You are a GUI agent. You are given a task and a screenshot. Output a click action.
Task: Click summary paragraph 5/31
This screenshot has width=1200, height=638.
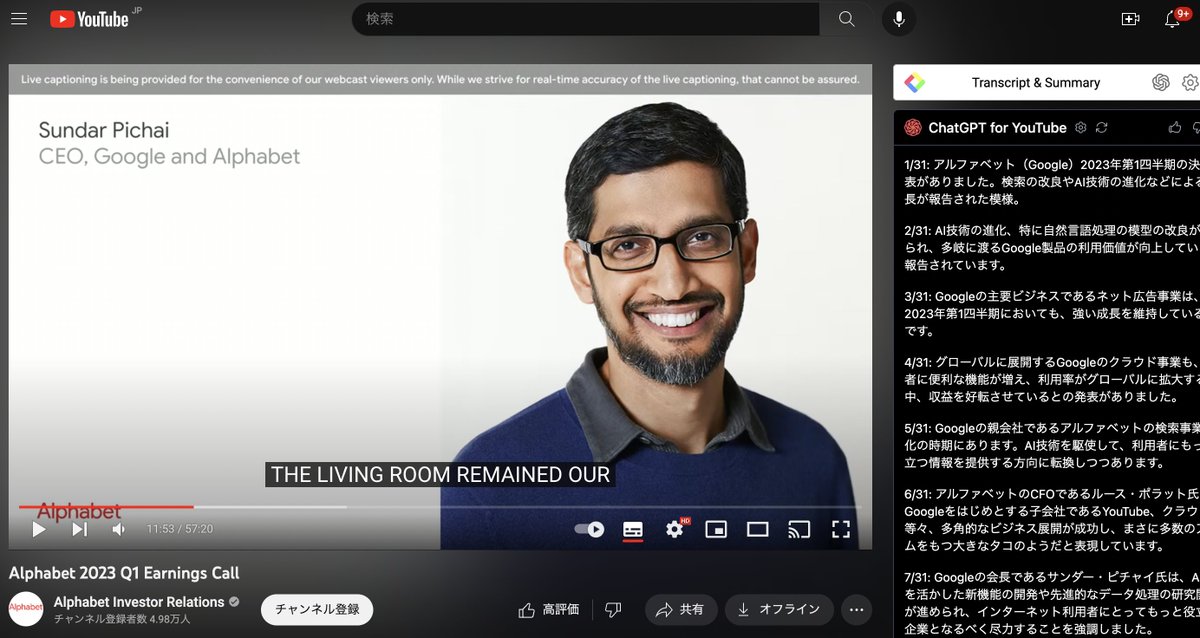1052,445
